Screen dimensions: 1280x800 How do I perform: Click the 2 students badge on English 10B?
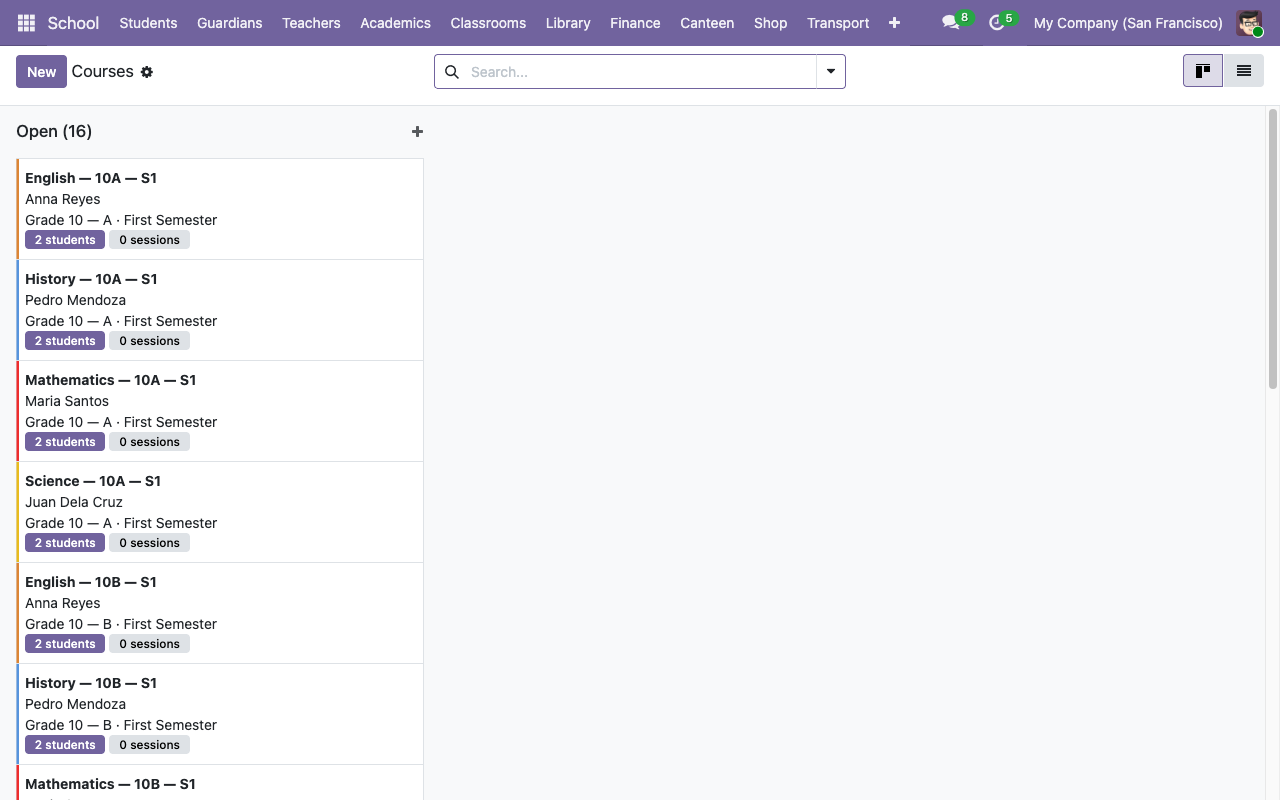click(x=65, y=644)
